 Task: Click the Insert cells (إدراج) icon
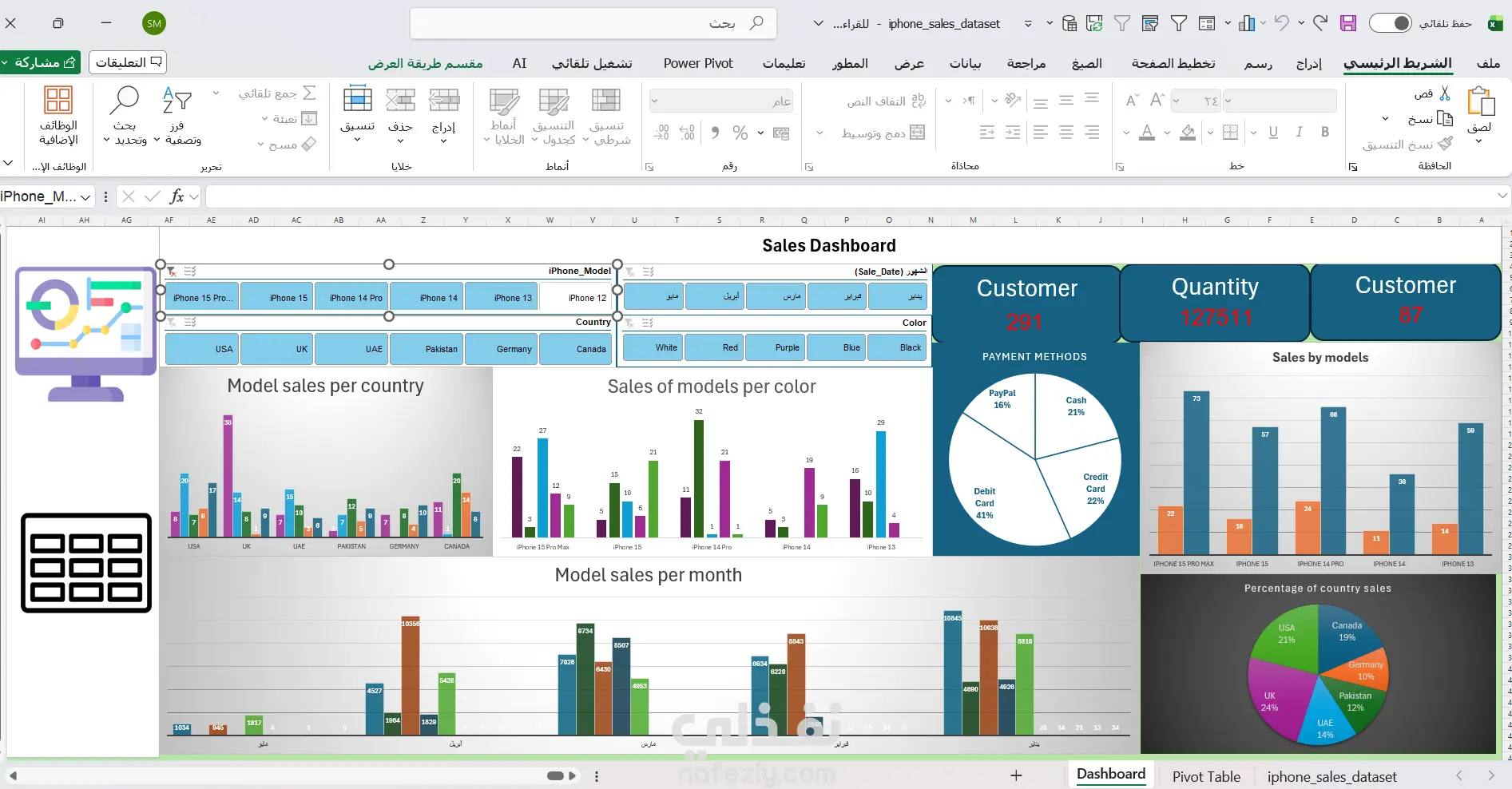coord(444,101)
